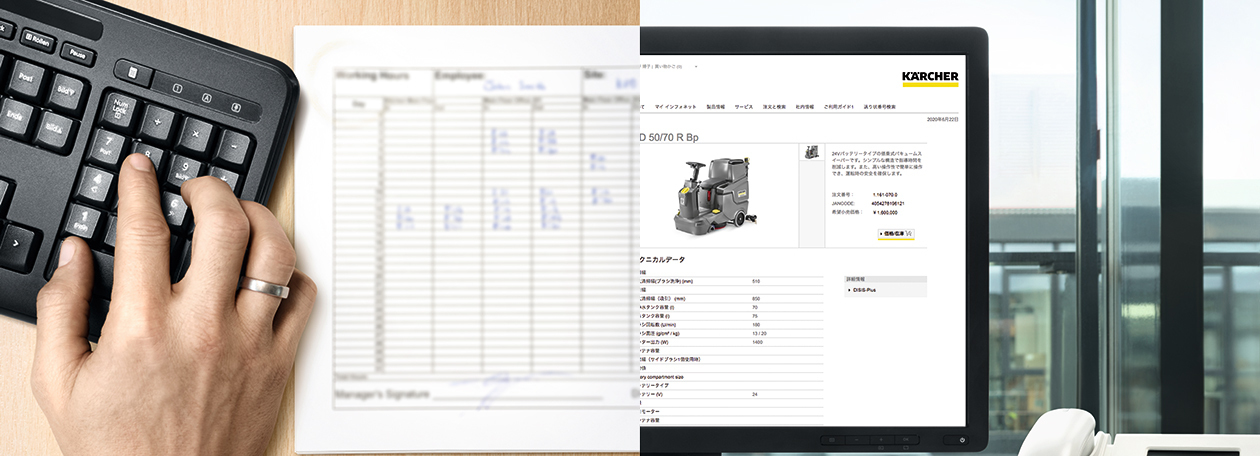This screenshot has width=1260, height=456.
Task: Open the 製品情報 navigation item
Action: [716, 106]
